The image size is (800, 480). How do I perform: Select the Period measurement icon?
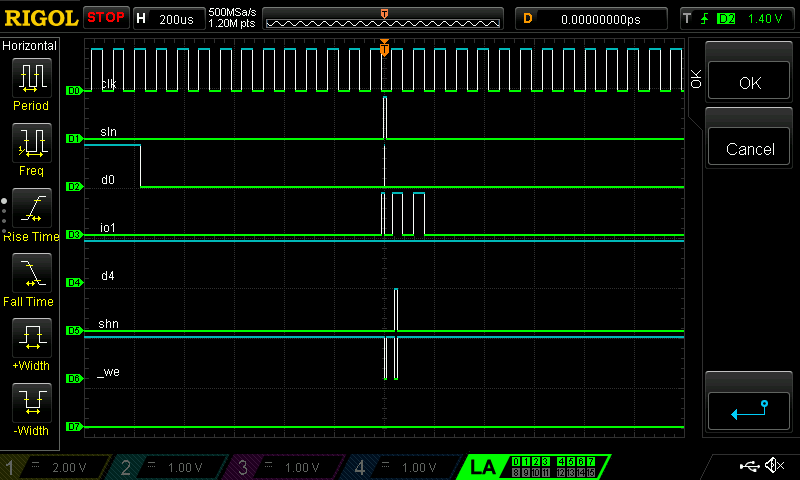pos(31,83)
